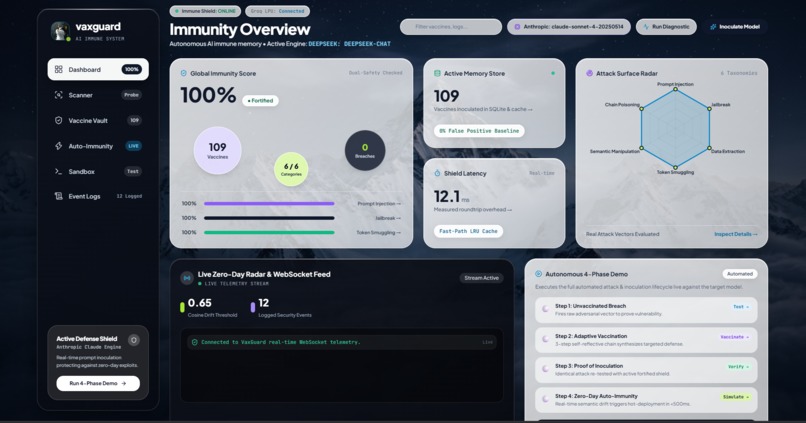806x423 pixels.
Task: Click the Step 1 Unvaccinated Breach moon icon
Action: (545, 309)
